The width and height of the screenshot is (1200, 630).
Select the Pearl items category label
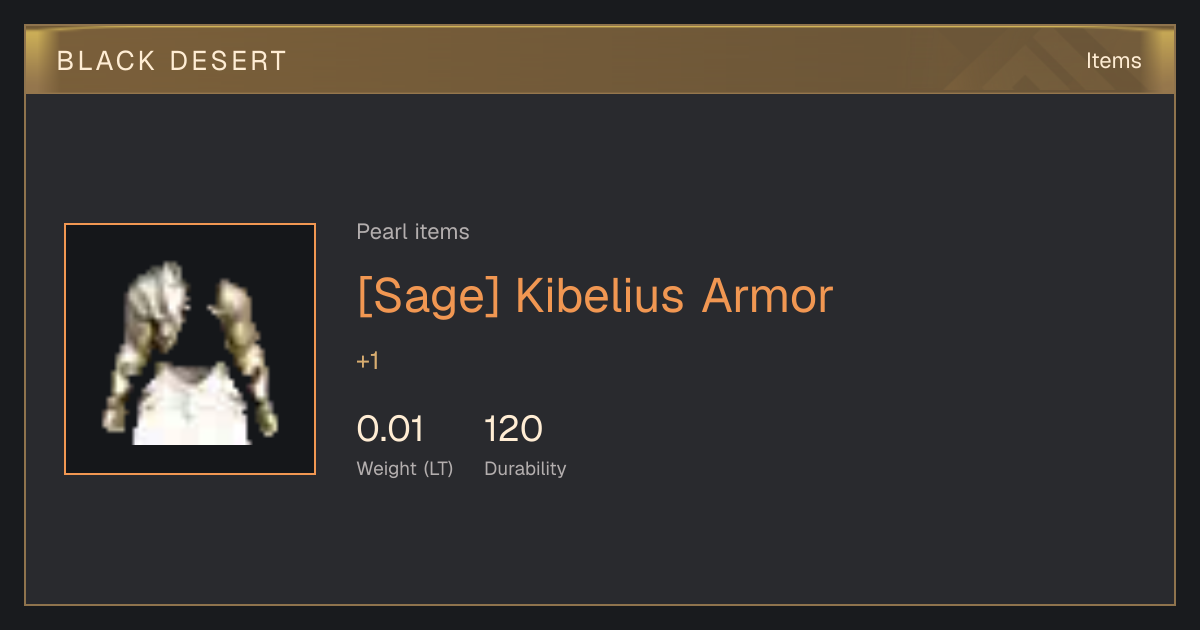413,232
